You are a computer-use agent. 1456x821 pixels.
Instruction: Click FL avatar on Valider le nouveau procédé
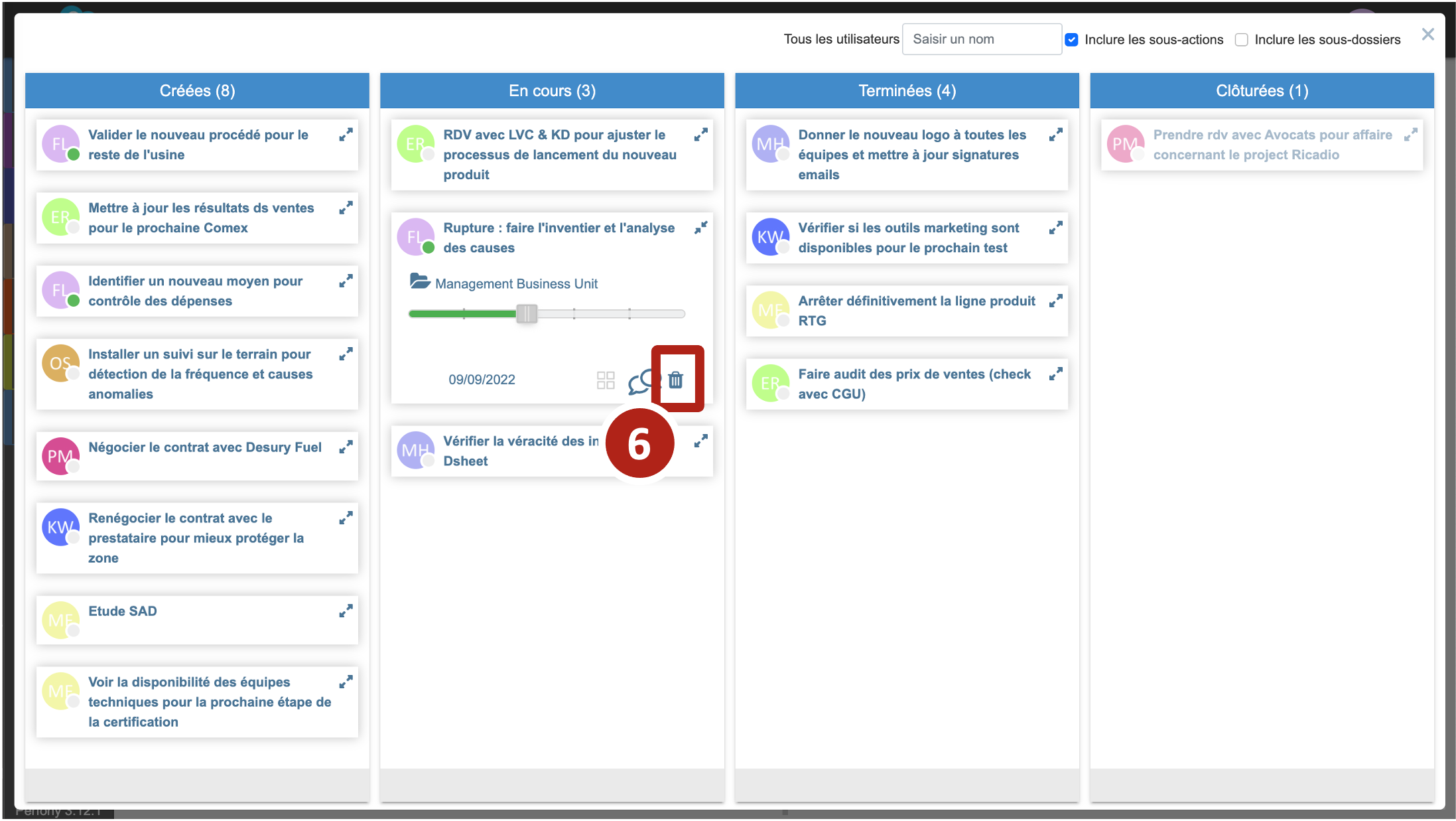point(60,143)
